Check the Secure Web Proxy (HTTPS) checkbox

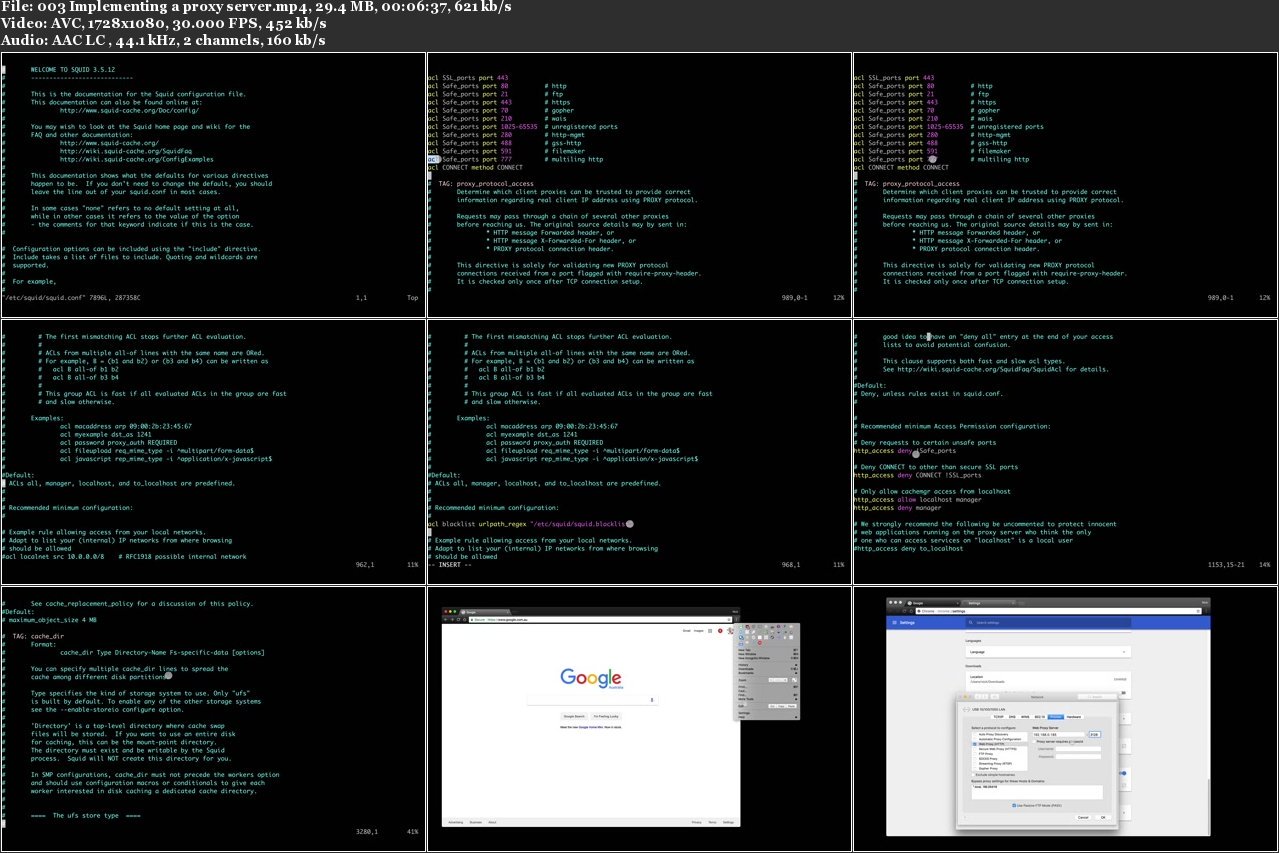click(x=974, y=748)
